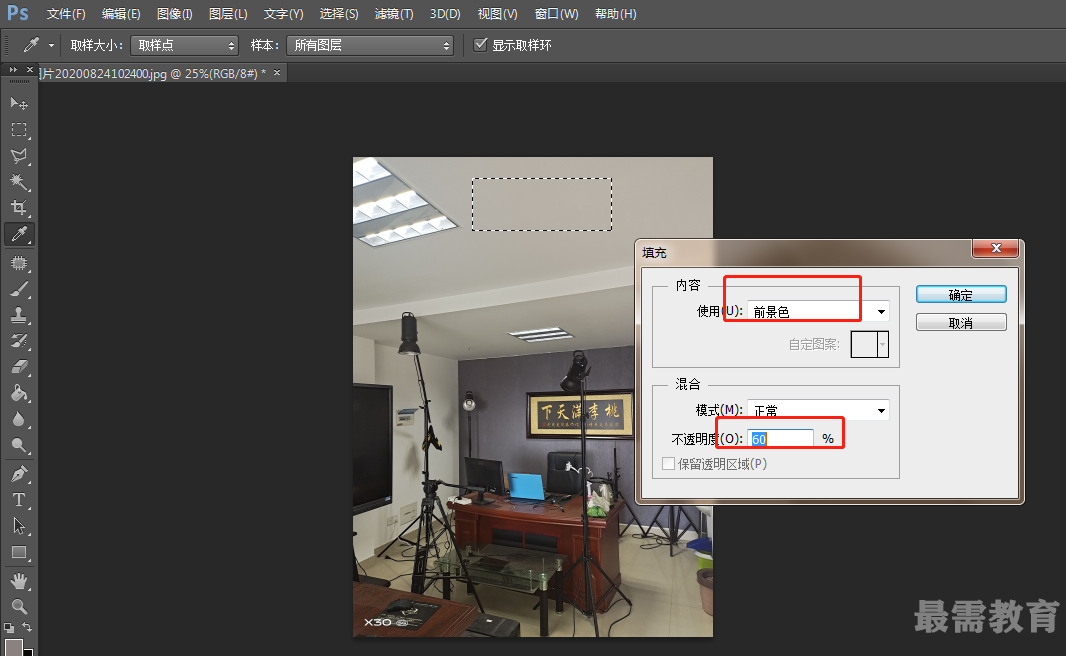Select the Dodge tool

click(x=19, y=445)
